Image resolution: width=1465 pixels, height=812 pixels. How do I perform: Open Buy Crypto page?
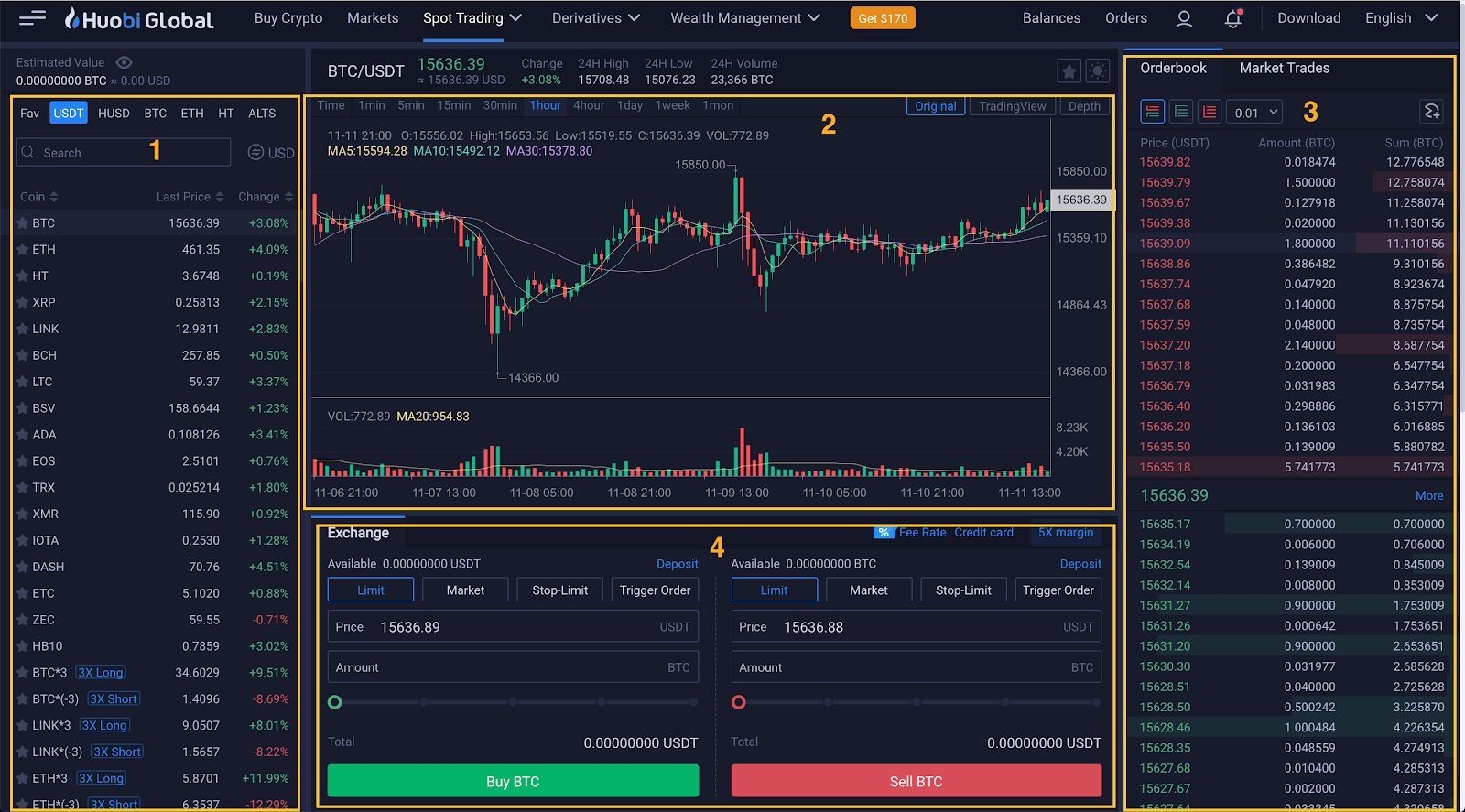click(288, 18)
